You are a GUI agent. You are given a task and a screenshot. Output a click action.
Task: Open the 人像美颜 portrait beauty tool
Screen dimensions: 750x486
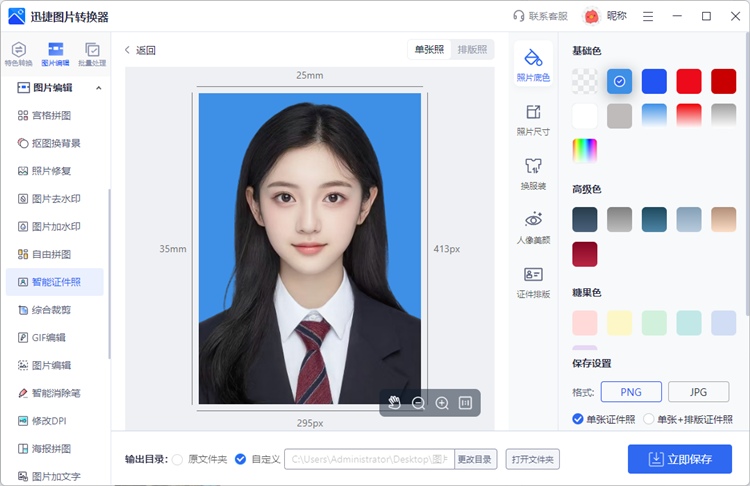pos(533,227)
